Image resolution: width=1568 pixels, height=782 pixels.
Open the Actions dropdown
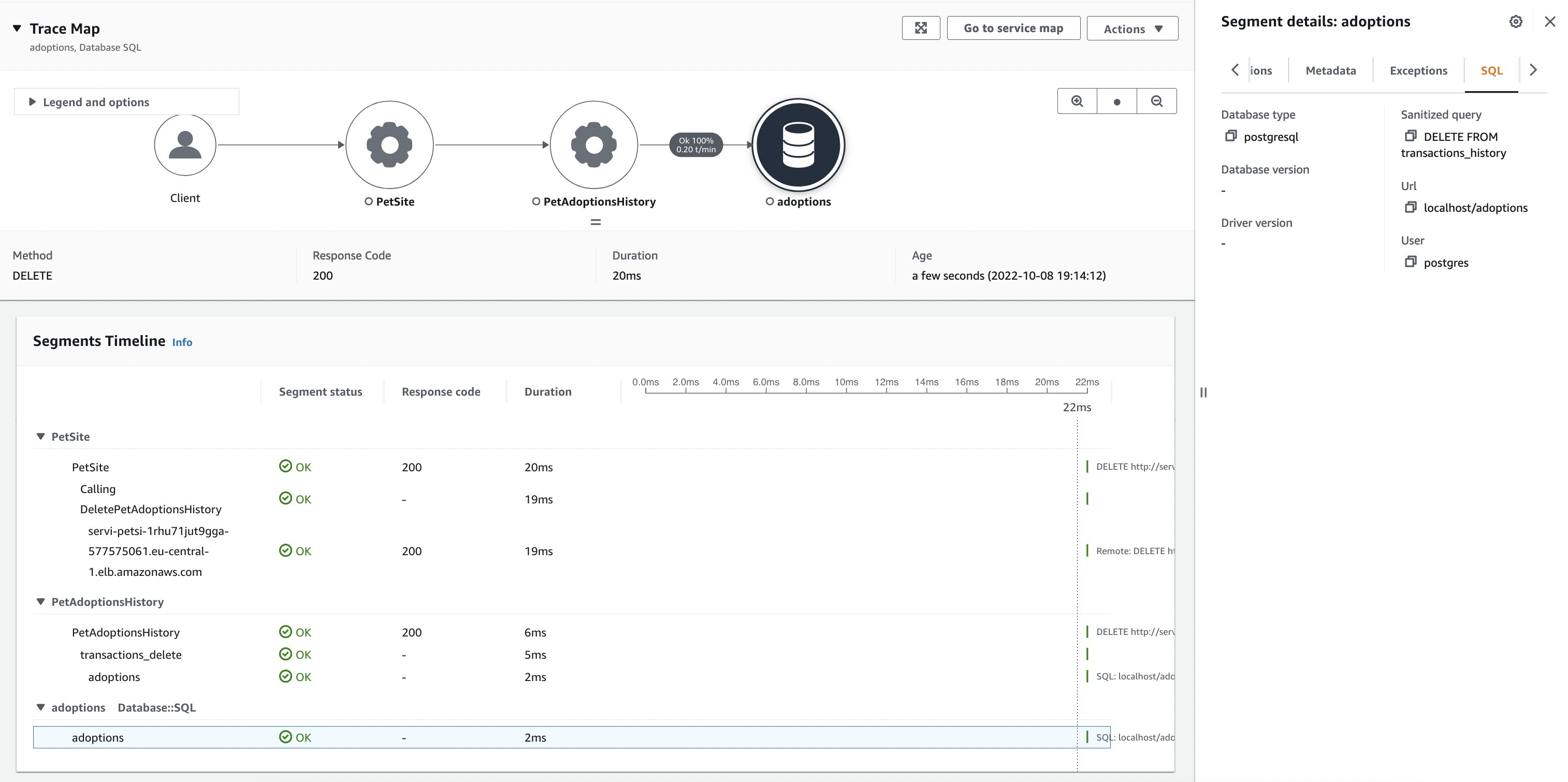1131,28
